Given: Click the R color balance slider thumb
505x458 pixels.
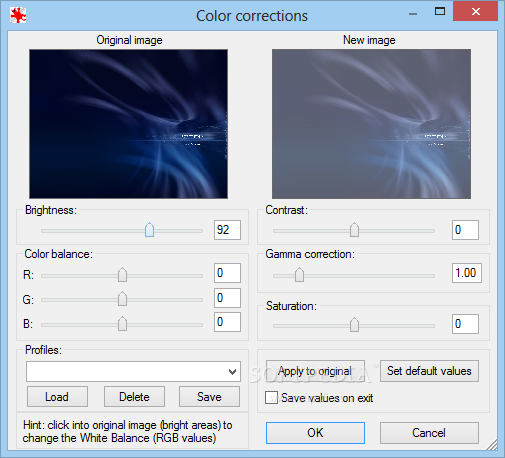Looking at the screenshot, I should pyautogui.click(x=122, y=275).
